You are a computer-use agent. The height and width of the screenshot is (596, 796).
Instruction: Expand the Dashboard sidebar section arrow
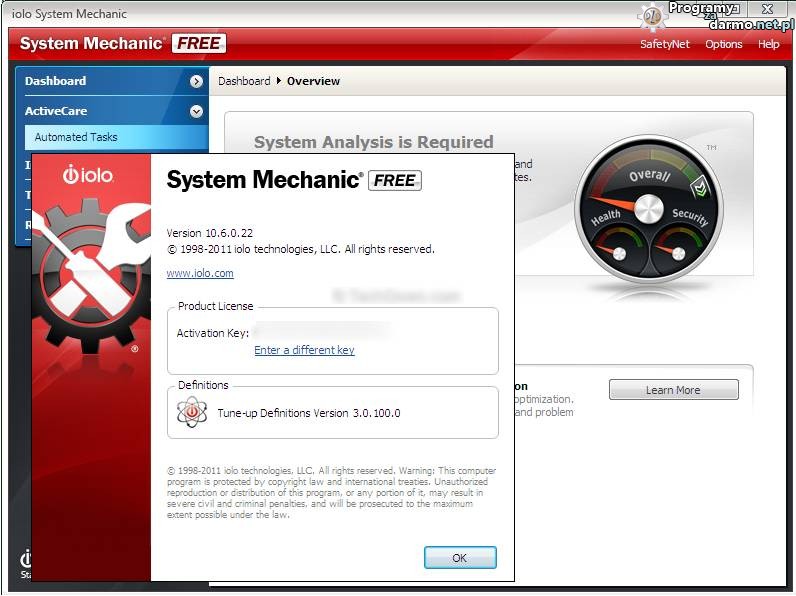pos(196,81)
